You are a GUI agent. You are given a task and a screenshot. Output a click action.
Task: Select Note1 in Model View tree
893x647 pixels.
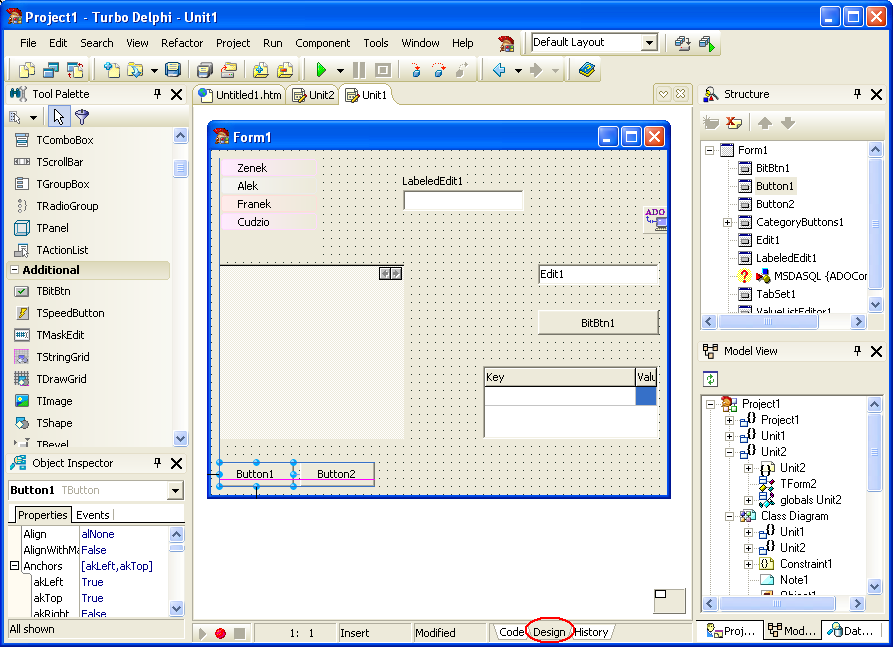point(793,580)
